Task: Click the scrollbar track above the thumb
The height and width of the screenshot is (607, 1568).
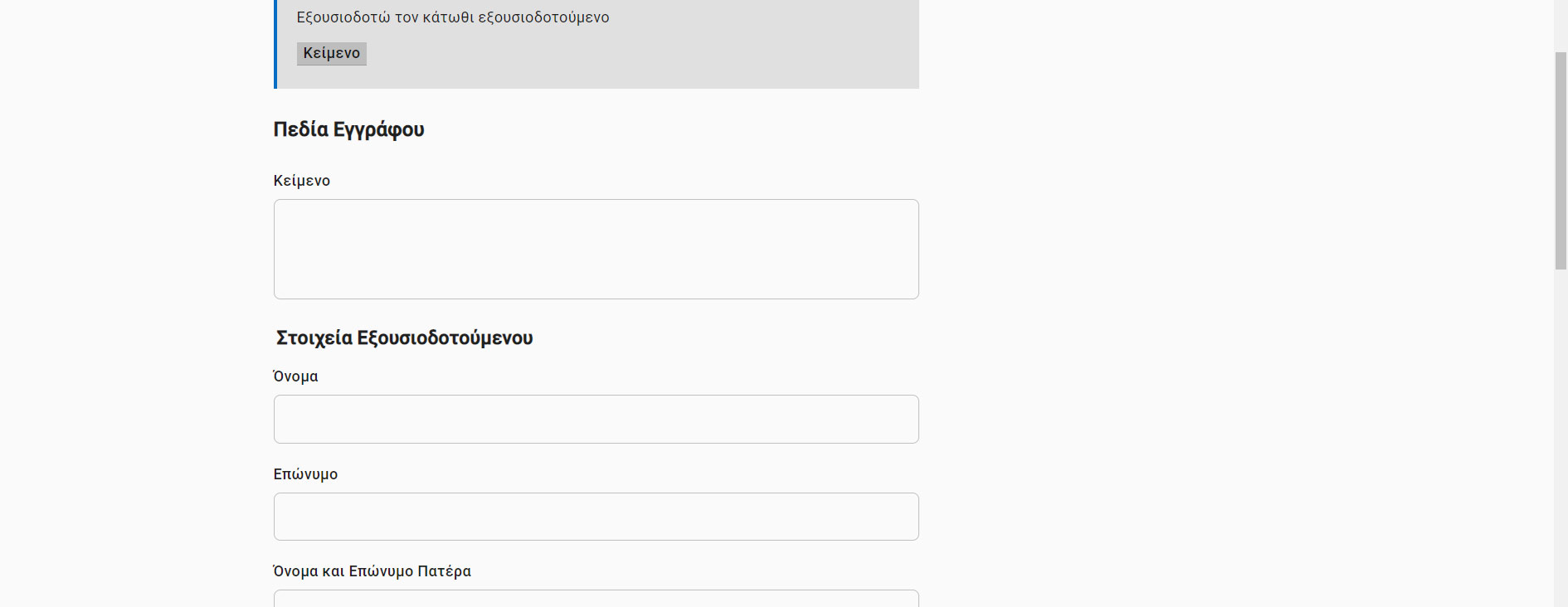Action: pos(1561,25)
